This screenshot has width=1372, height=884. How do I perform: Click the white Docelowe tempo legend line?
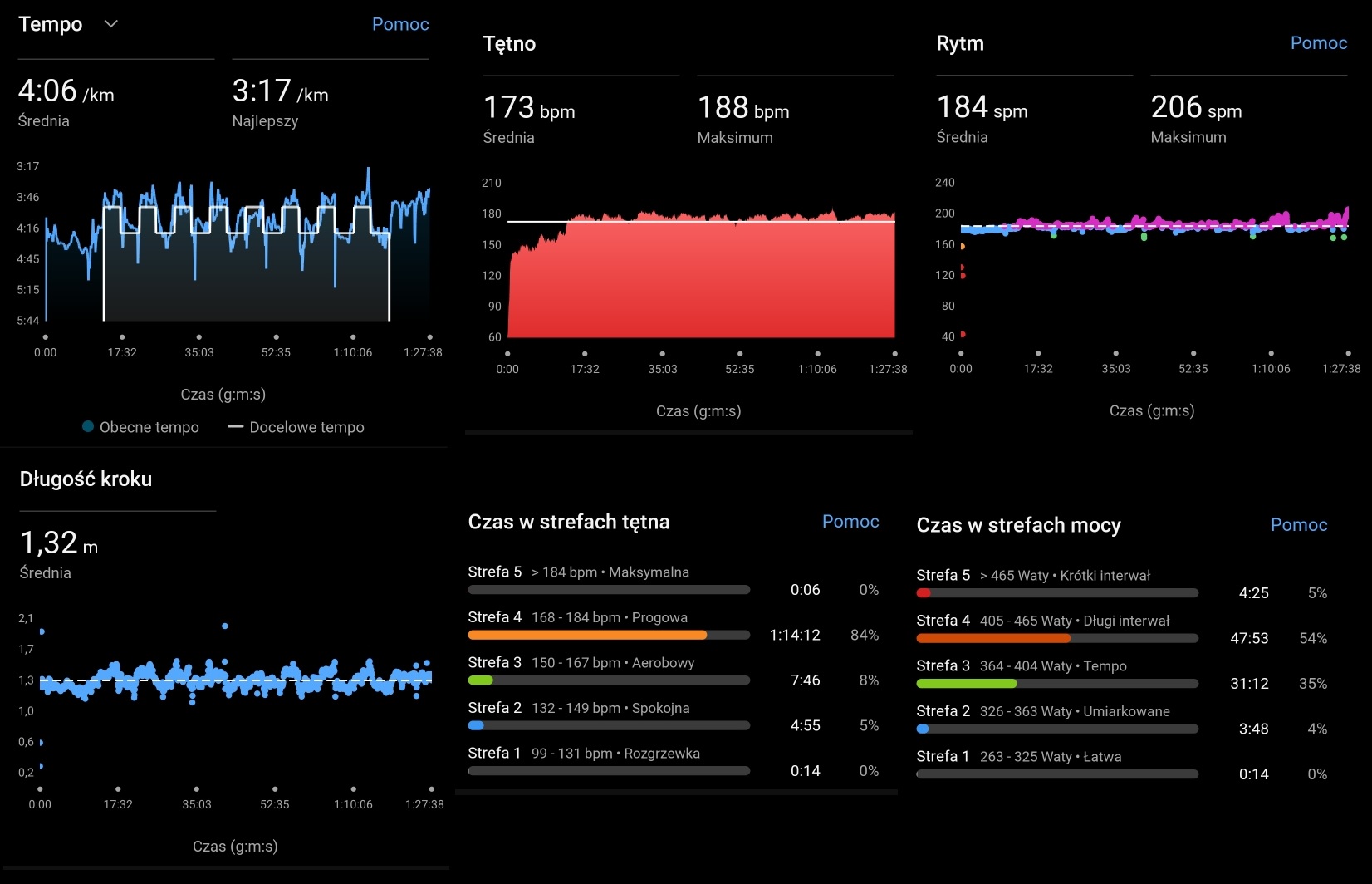(x=235, y=427)
